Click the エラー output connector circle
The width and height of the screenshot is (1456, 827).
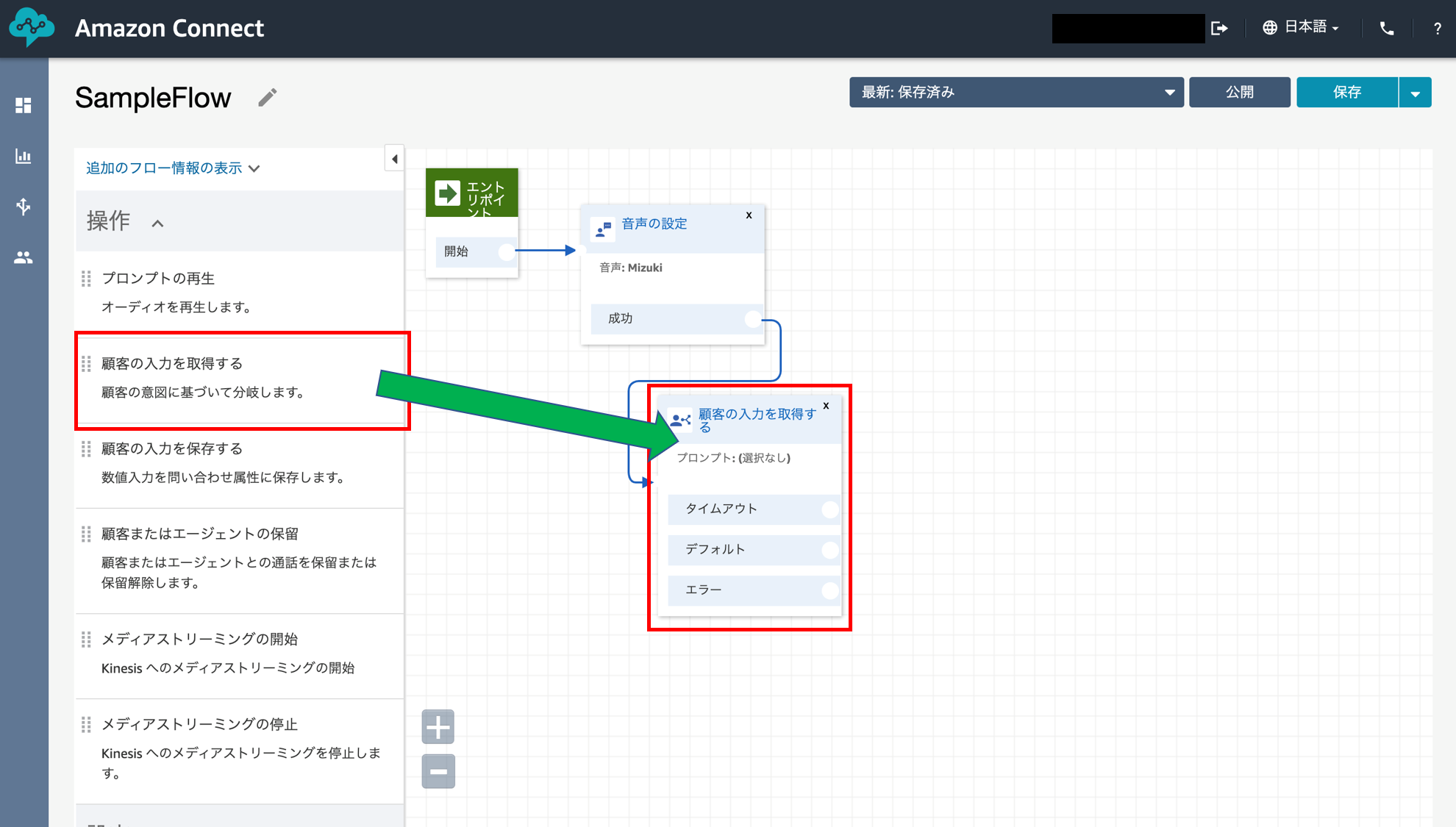click(x=830, y=590)
